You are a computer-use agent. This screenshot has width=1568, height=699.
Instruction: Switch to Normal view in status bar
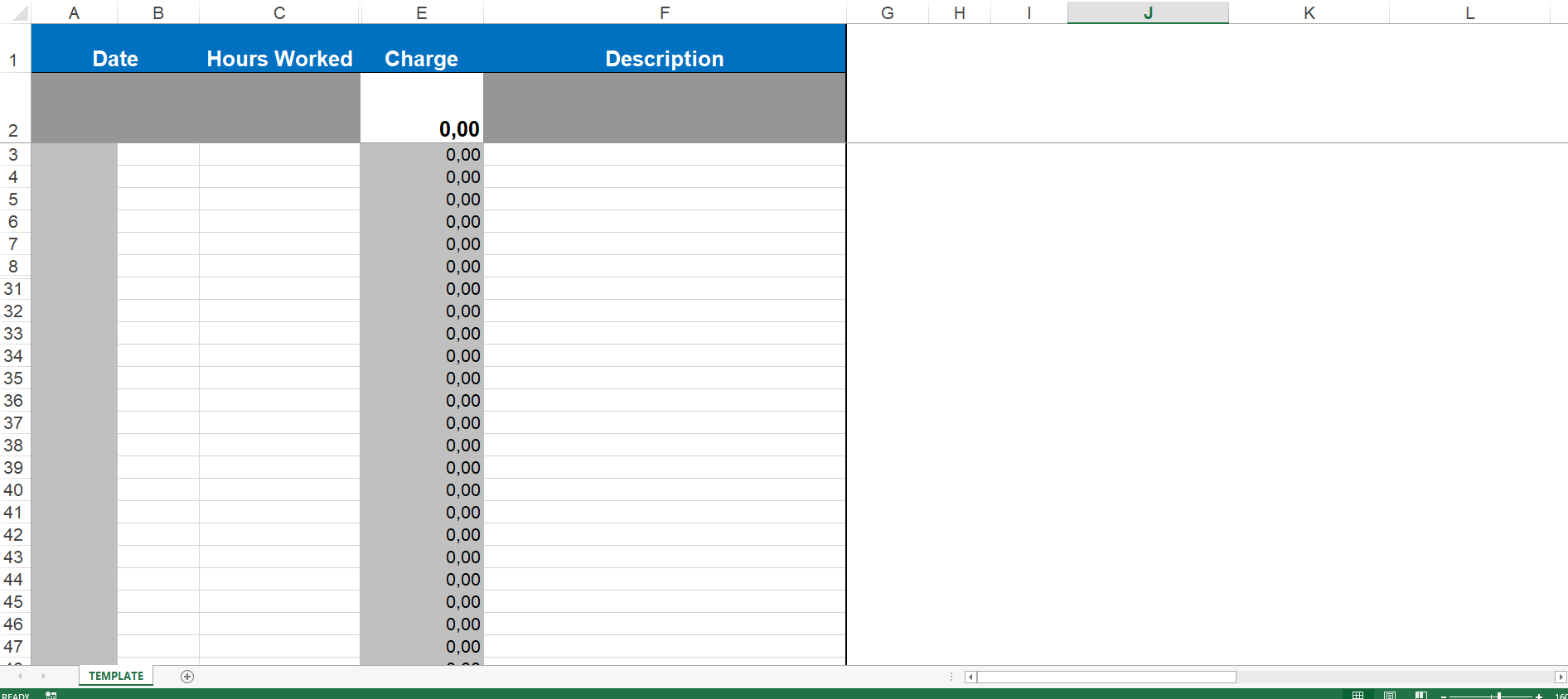[x=1357, y=695]
